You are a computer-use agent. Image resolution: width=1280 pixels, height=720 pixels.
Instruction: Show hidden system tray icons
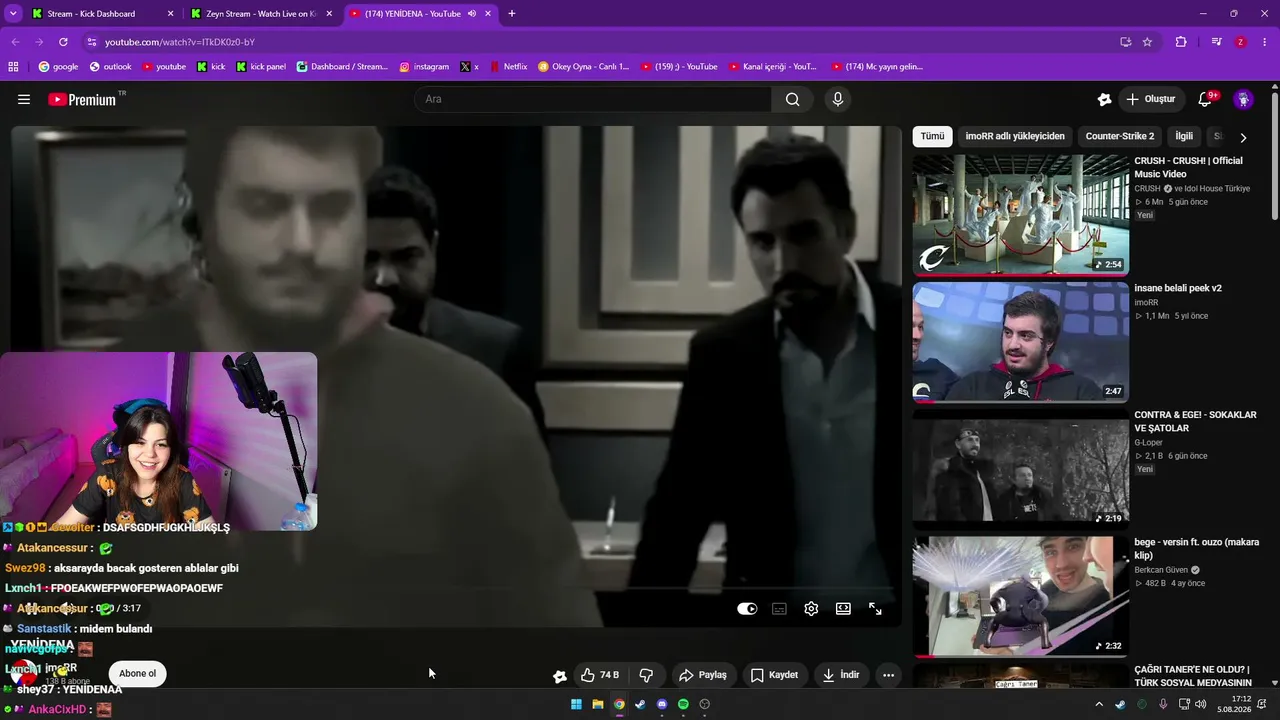1098,704
